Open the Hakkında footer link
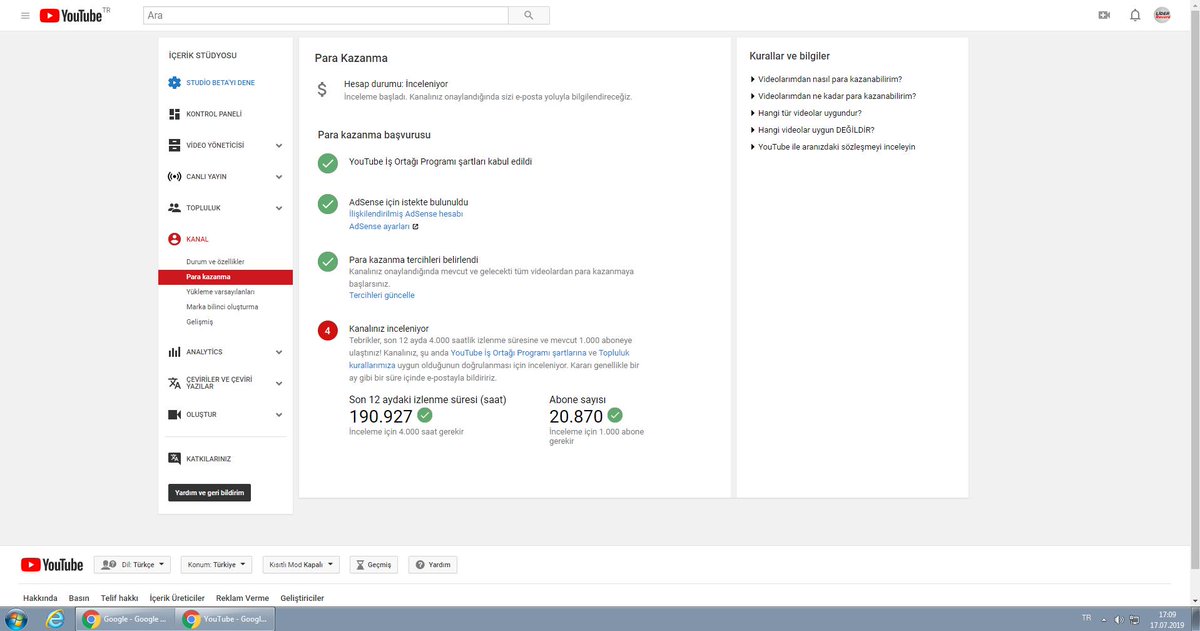This screenshot has height=631, width=1200. [40, 598]
